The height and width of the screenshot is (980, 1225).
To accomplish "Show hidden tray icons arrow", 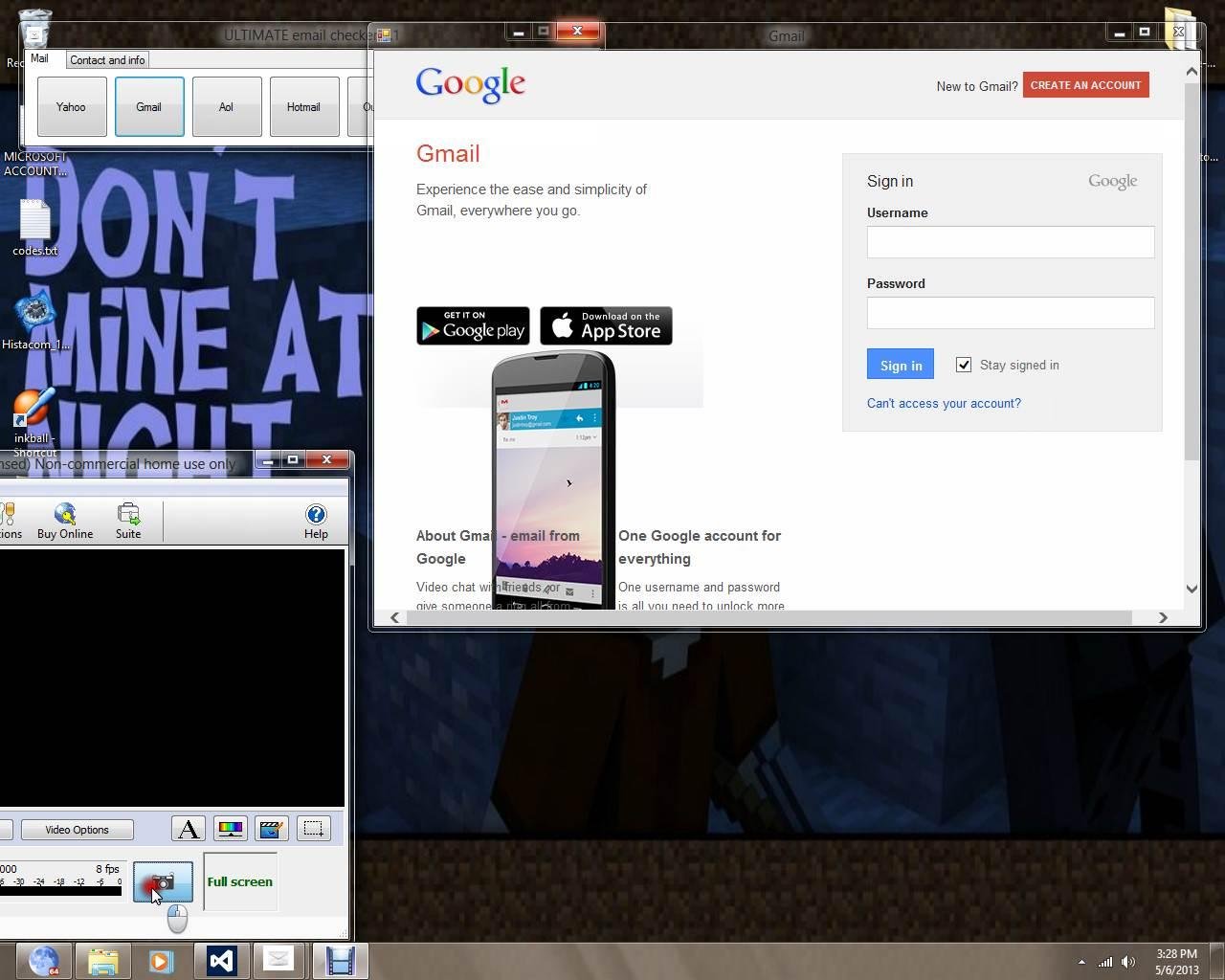I will (1081, 962).
